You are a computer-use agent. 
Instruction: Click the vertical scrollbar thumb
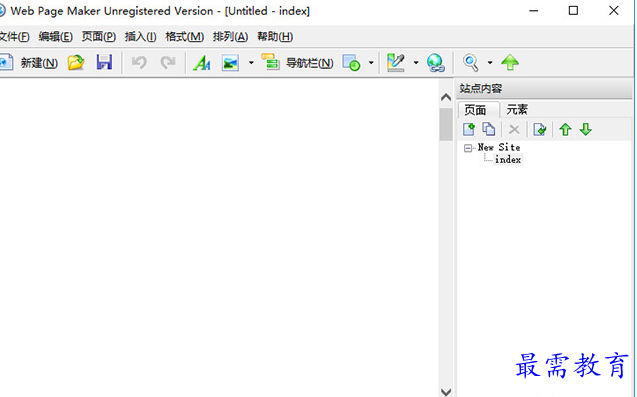click(446, 124)
